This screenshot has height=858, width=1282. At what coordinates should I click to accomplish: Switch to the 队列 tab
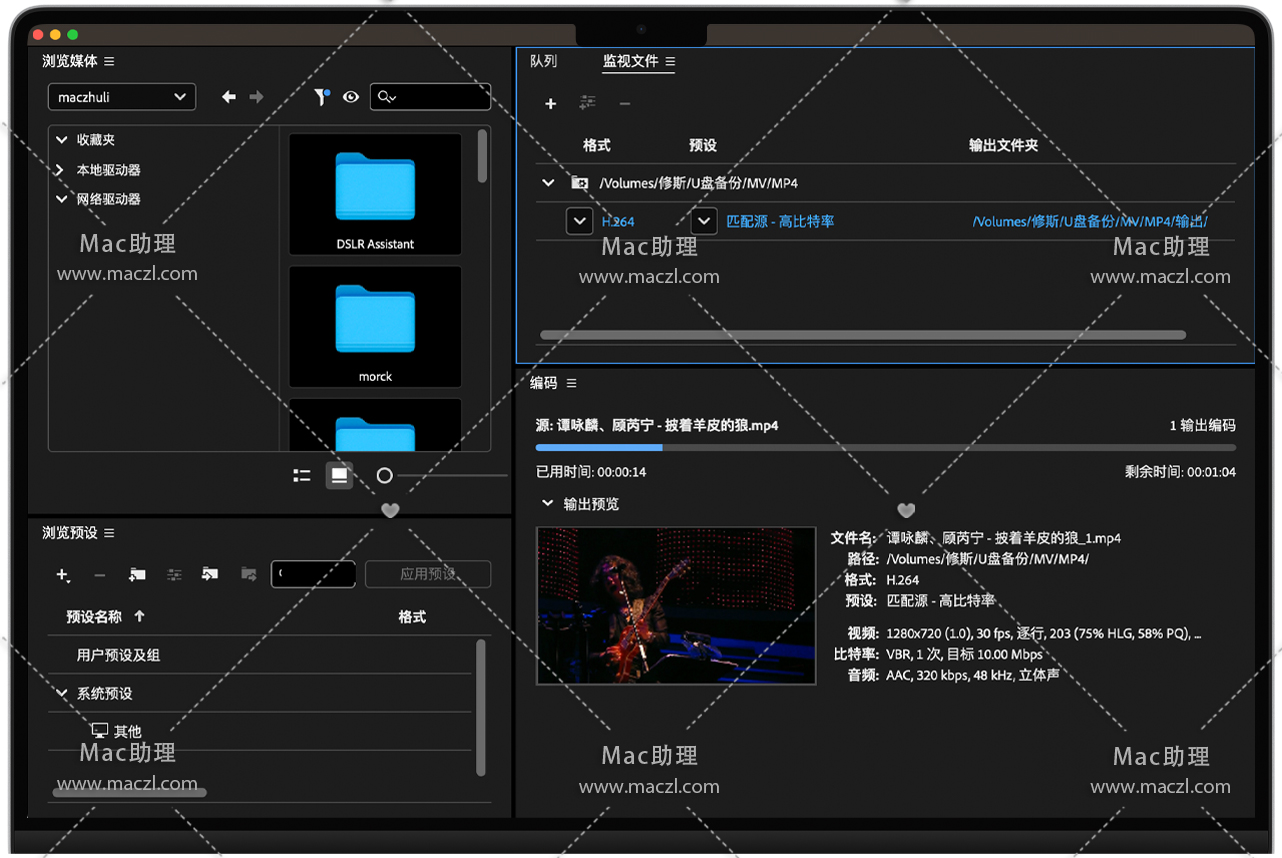coord(543,62)
